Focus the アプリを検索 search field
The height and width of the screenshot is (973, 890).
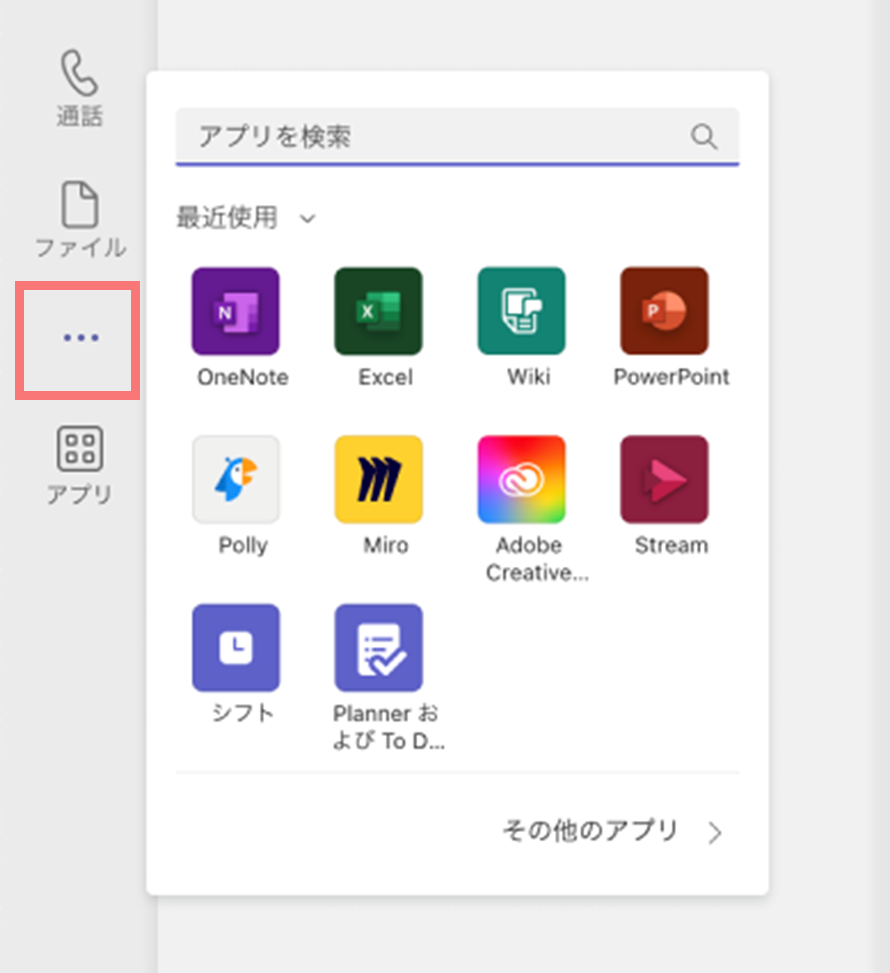coord(457,137)
